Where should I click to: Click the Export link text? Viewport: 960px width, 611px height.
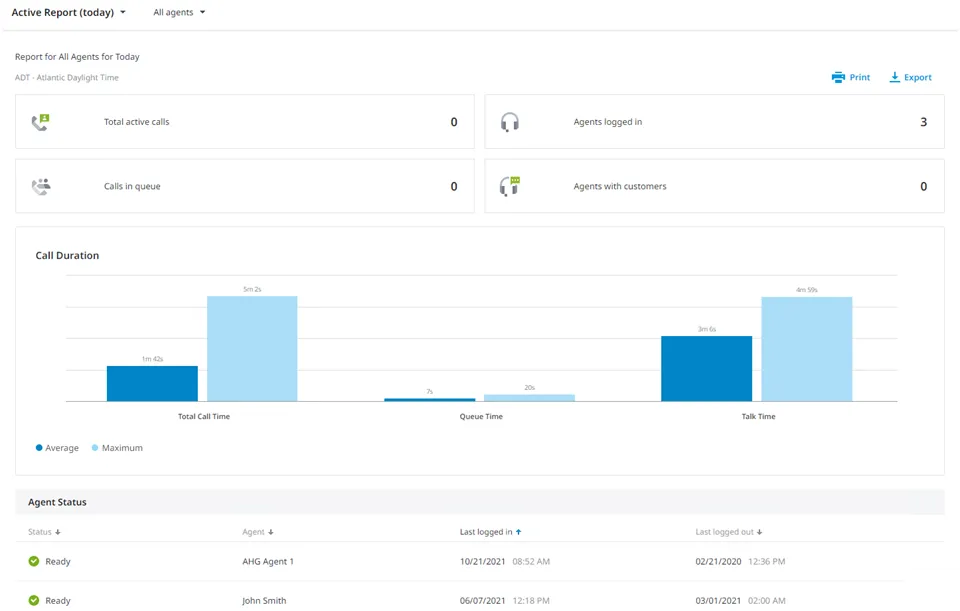(918, 77)
